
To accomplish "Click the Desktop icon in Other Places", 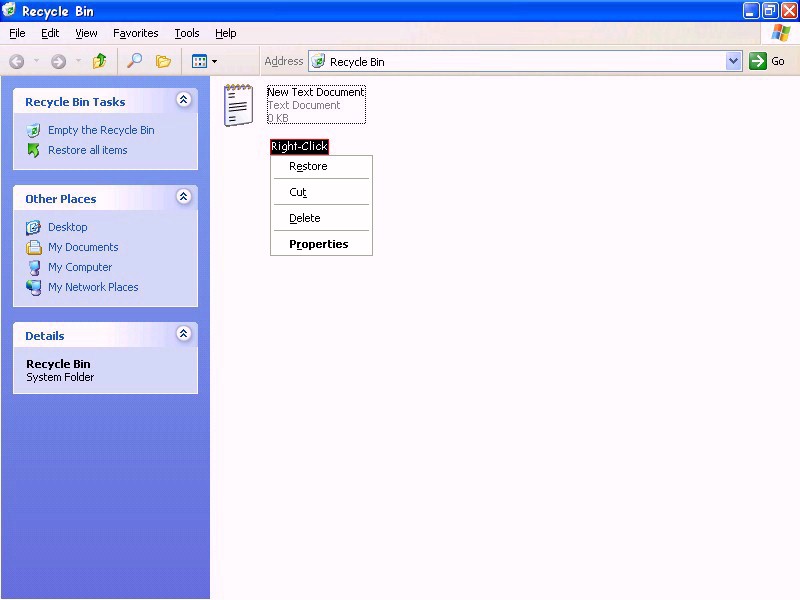I will coord(33,227).
